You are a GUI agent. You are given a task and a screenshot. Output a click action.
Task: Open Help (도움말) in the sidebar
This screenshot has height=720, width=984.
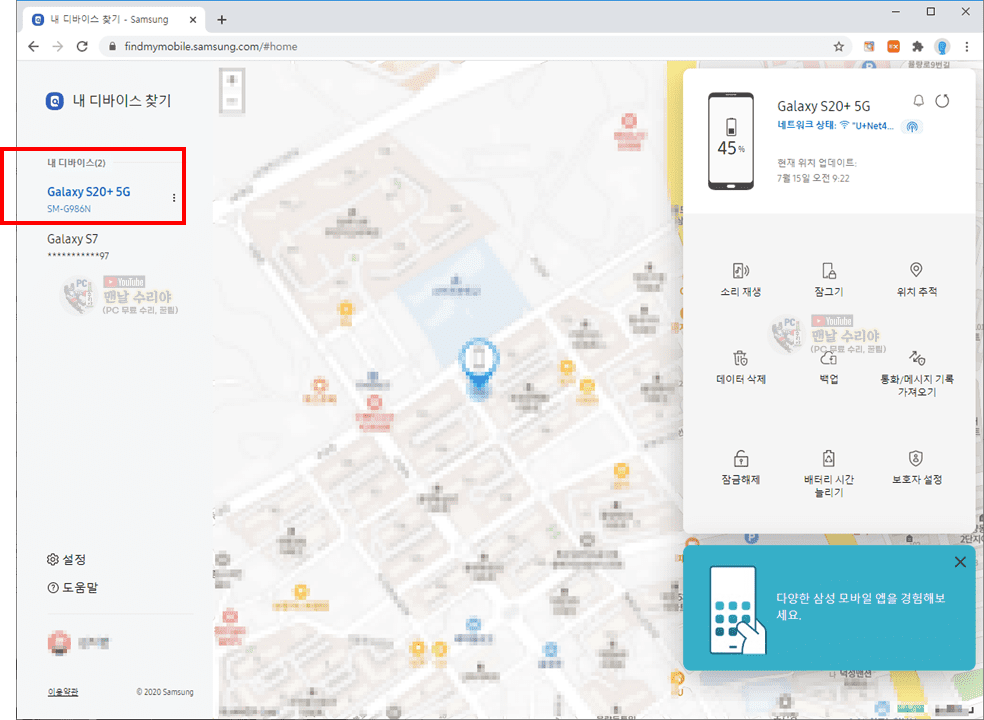click(73, 588)
